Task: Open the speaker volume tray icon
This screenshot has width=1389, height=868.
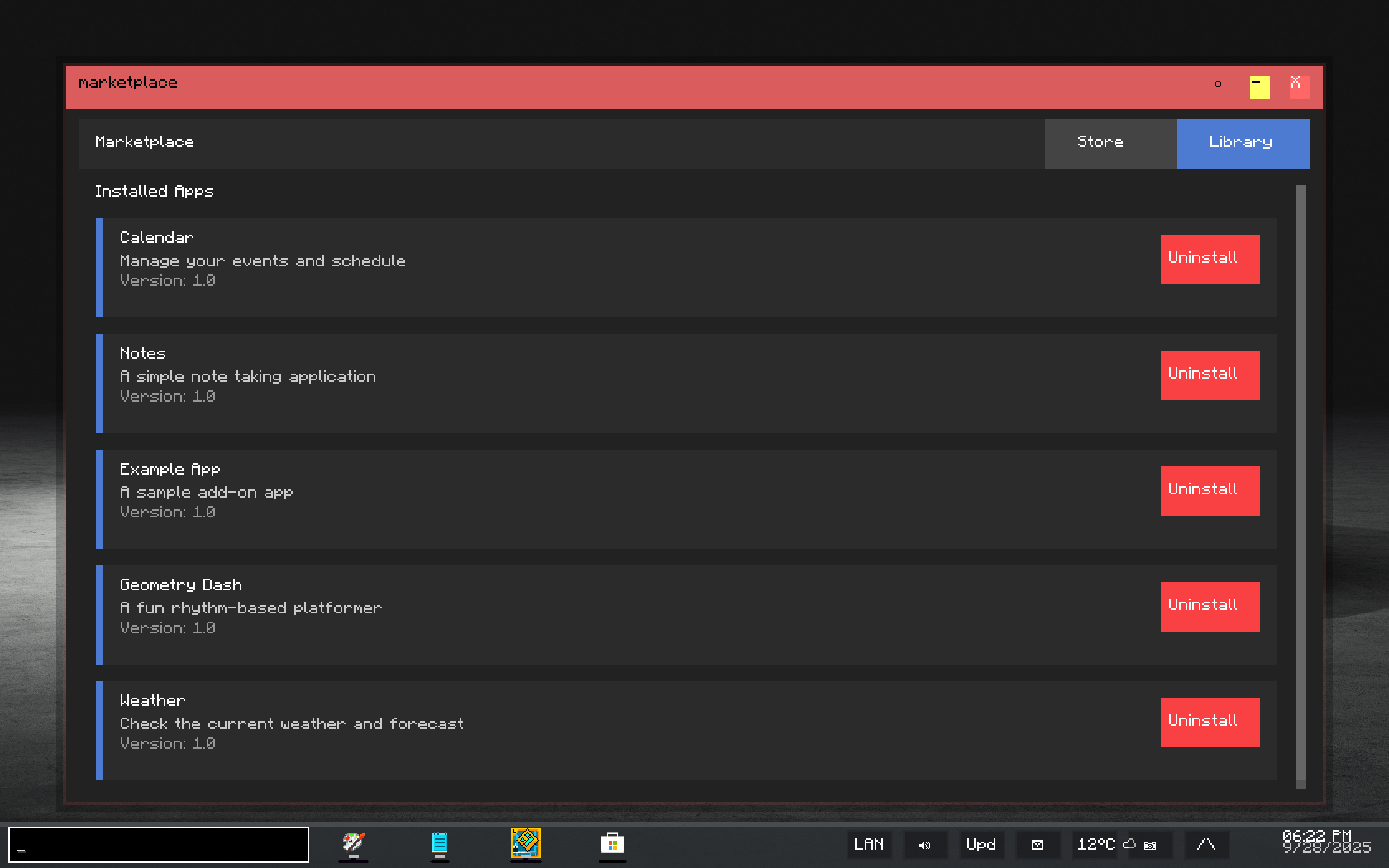Action: click(x=925, y=845)
